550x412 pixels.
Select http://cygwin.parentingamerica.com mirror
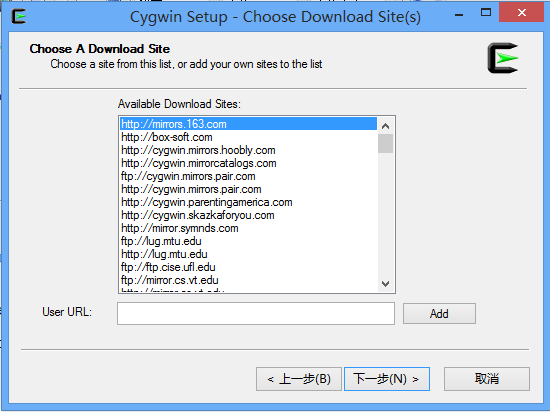click(248, 202)
